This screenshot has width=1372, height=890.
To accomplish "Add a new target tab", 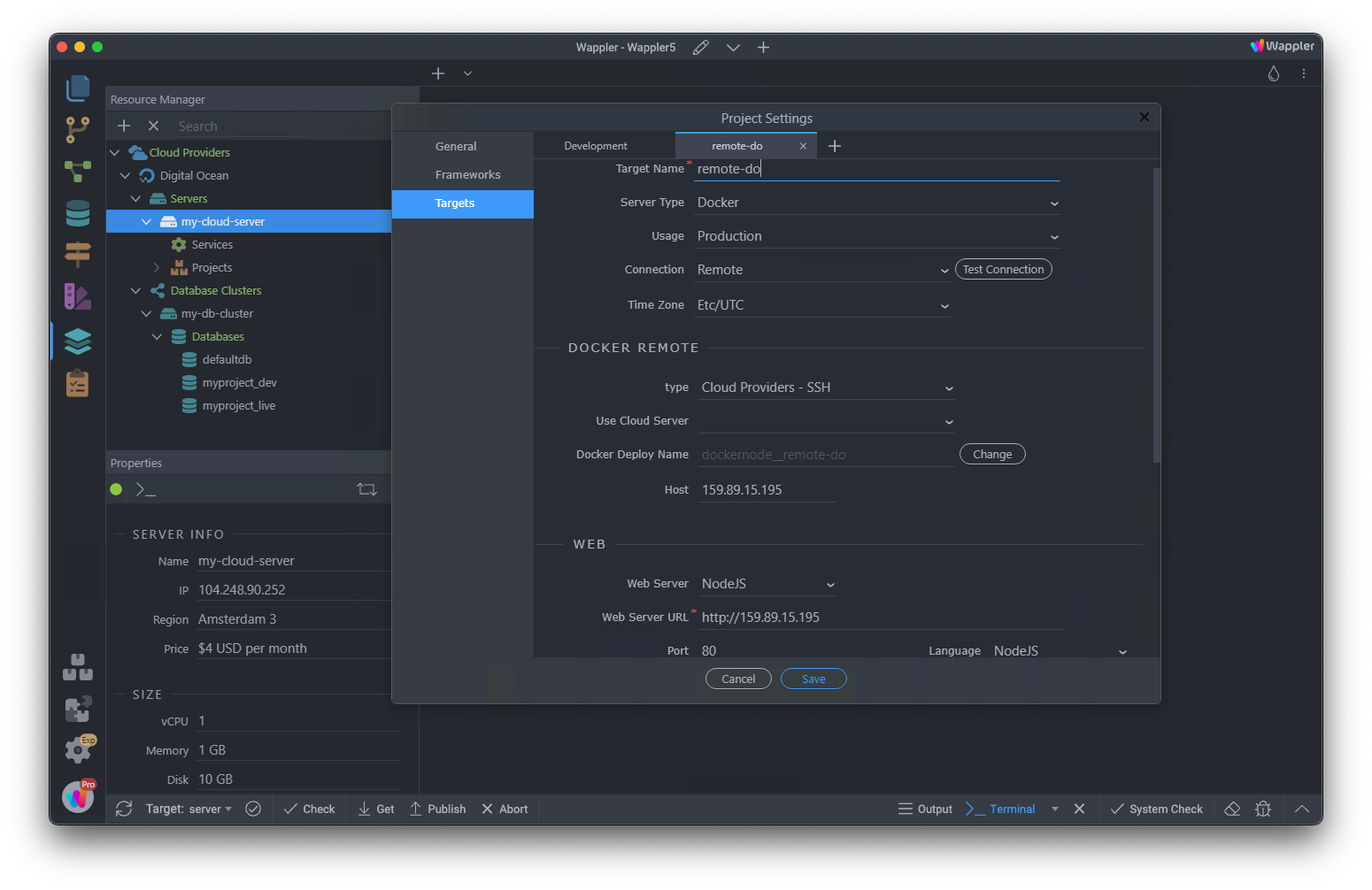I will 835,146.
